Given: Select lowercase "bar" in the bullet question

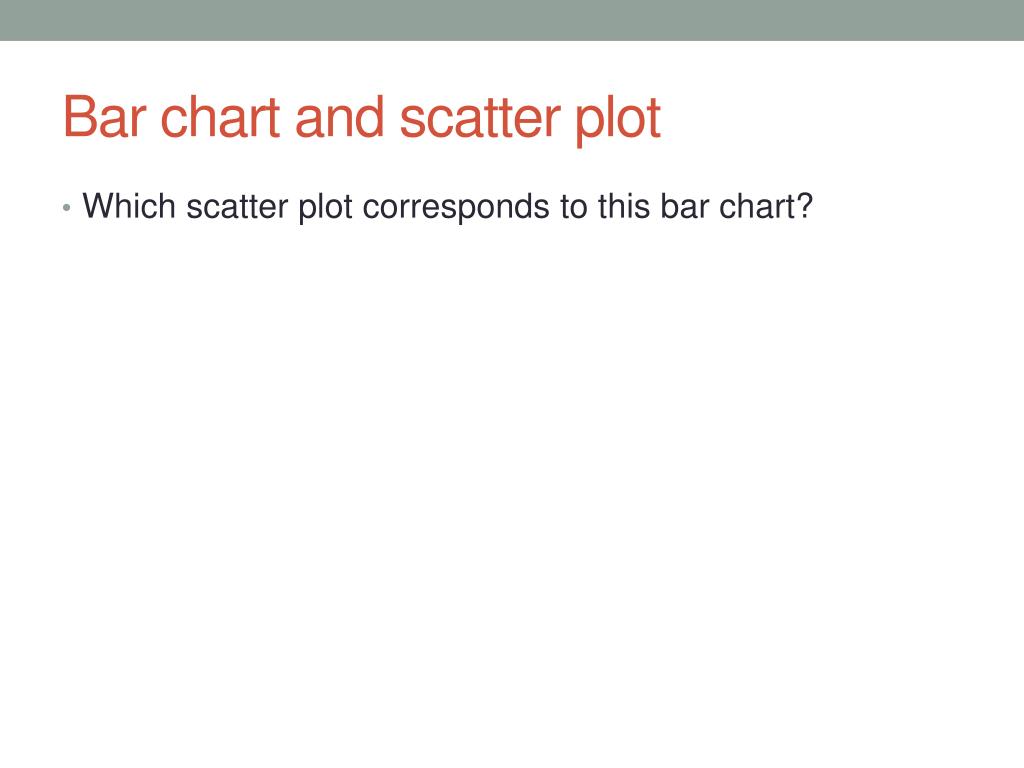Looking at the screenshot, I should (x=683, y=207).
